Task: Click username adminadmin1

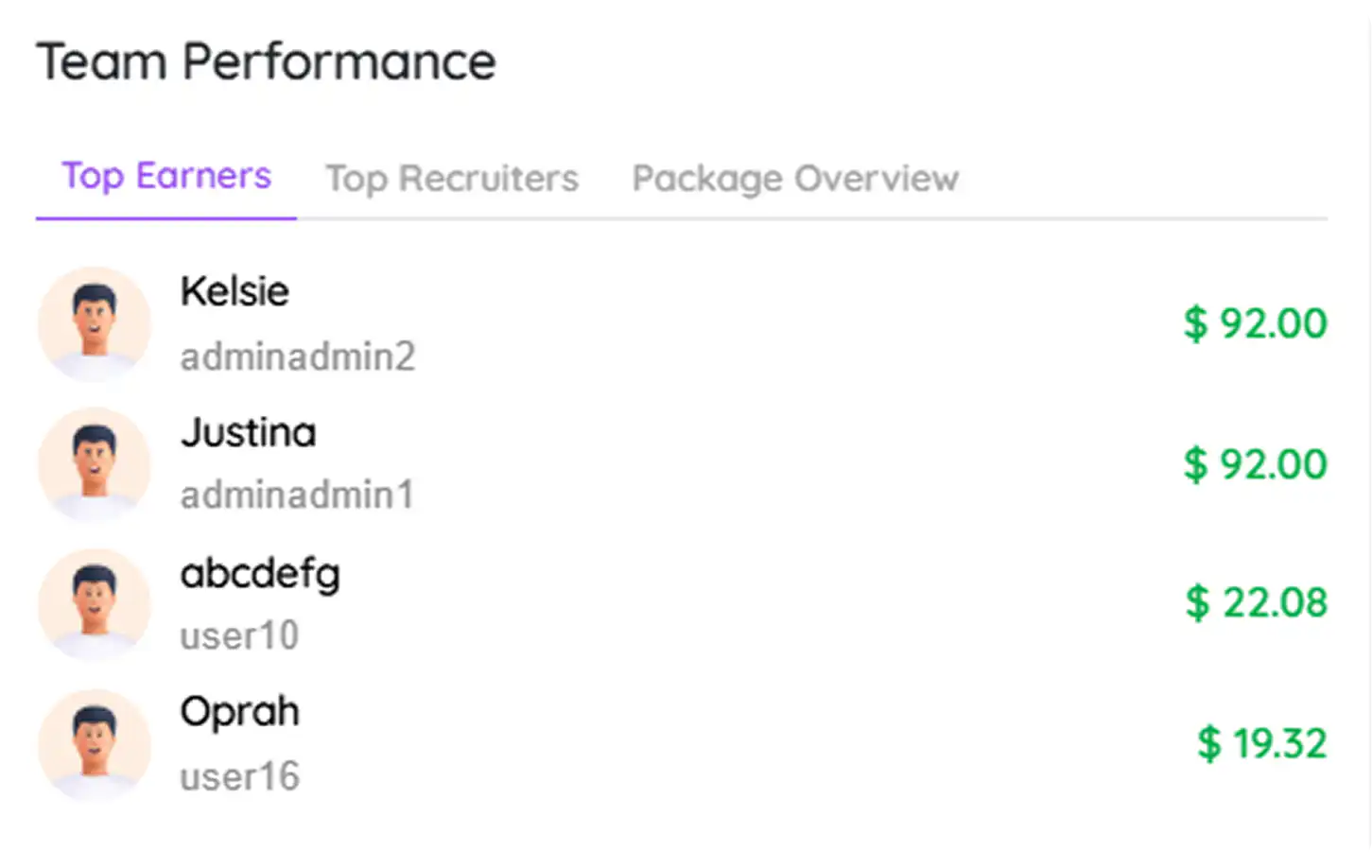Action: click(297, 495)
